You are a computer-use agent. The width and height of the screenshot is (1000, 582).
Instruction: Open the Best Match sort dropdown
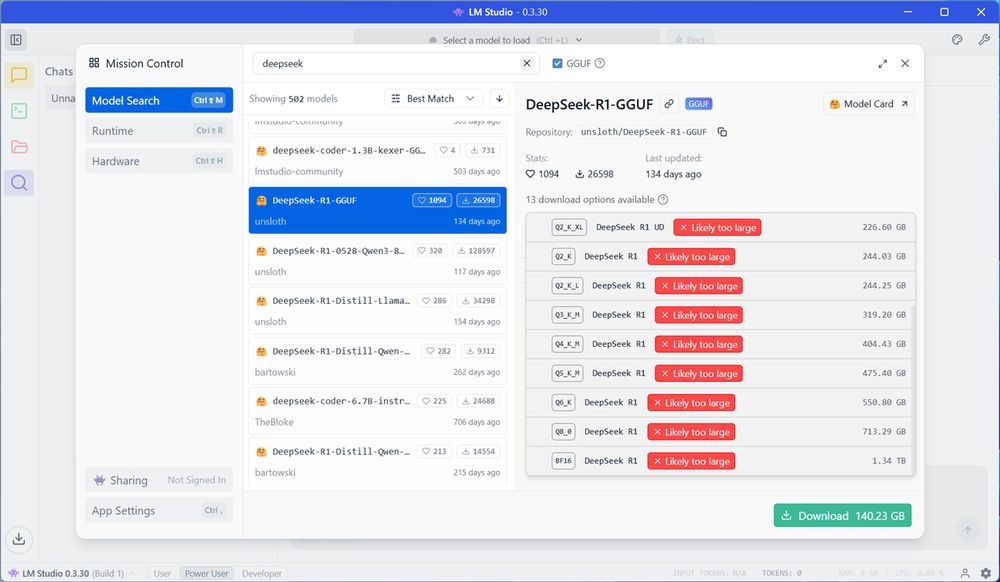click(433, 98)
